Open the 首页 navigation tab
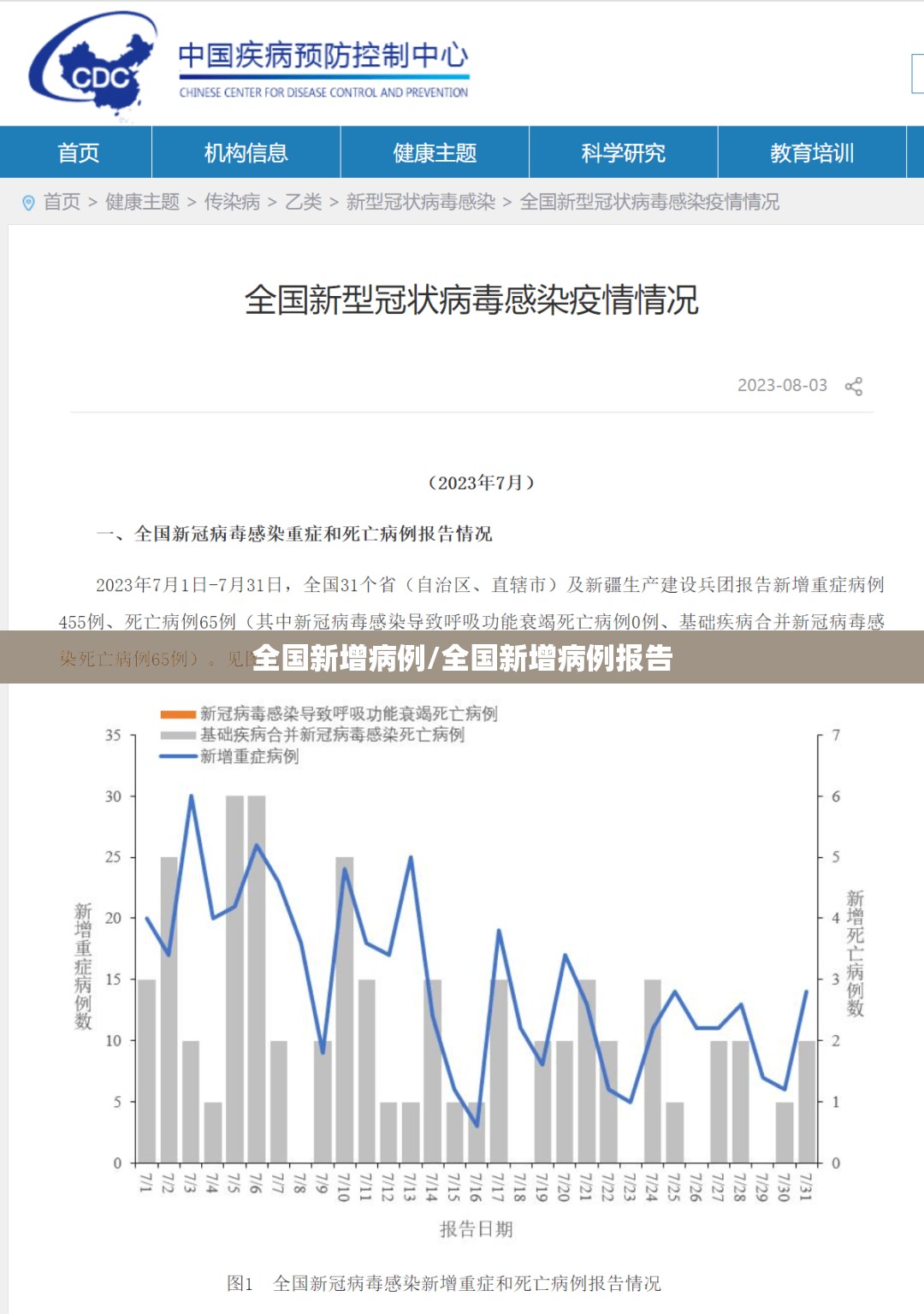 [76, 152]
